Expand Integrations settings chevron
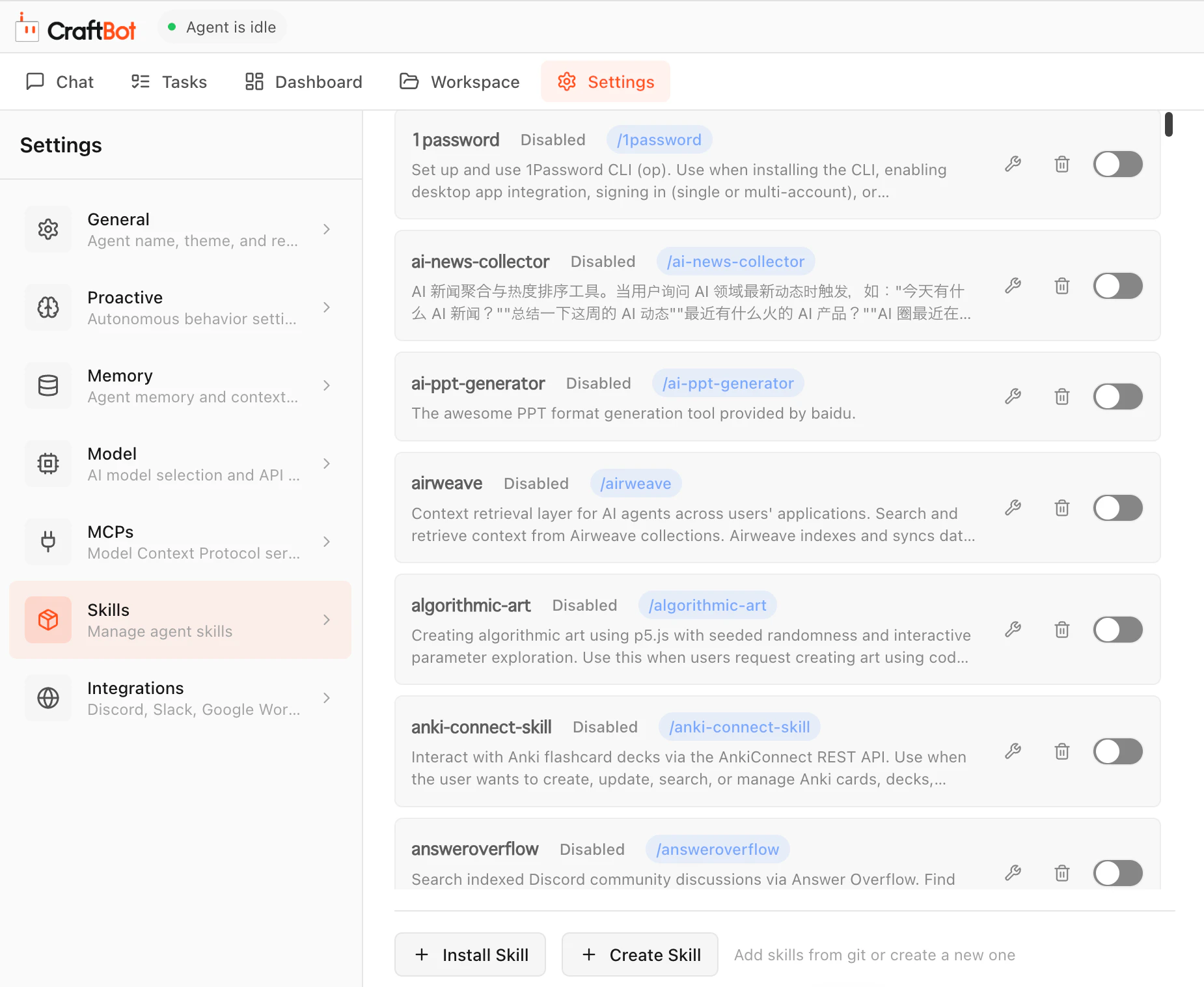Viewport: 1204px width, 987px height. (x=327, y=698)
